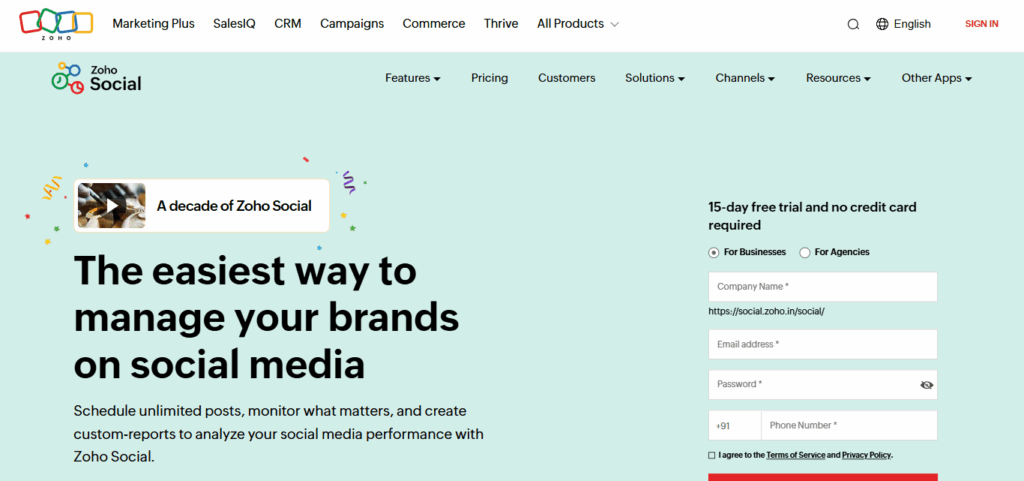Change language via English label

(912, 24)
